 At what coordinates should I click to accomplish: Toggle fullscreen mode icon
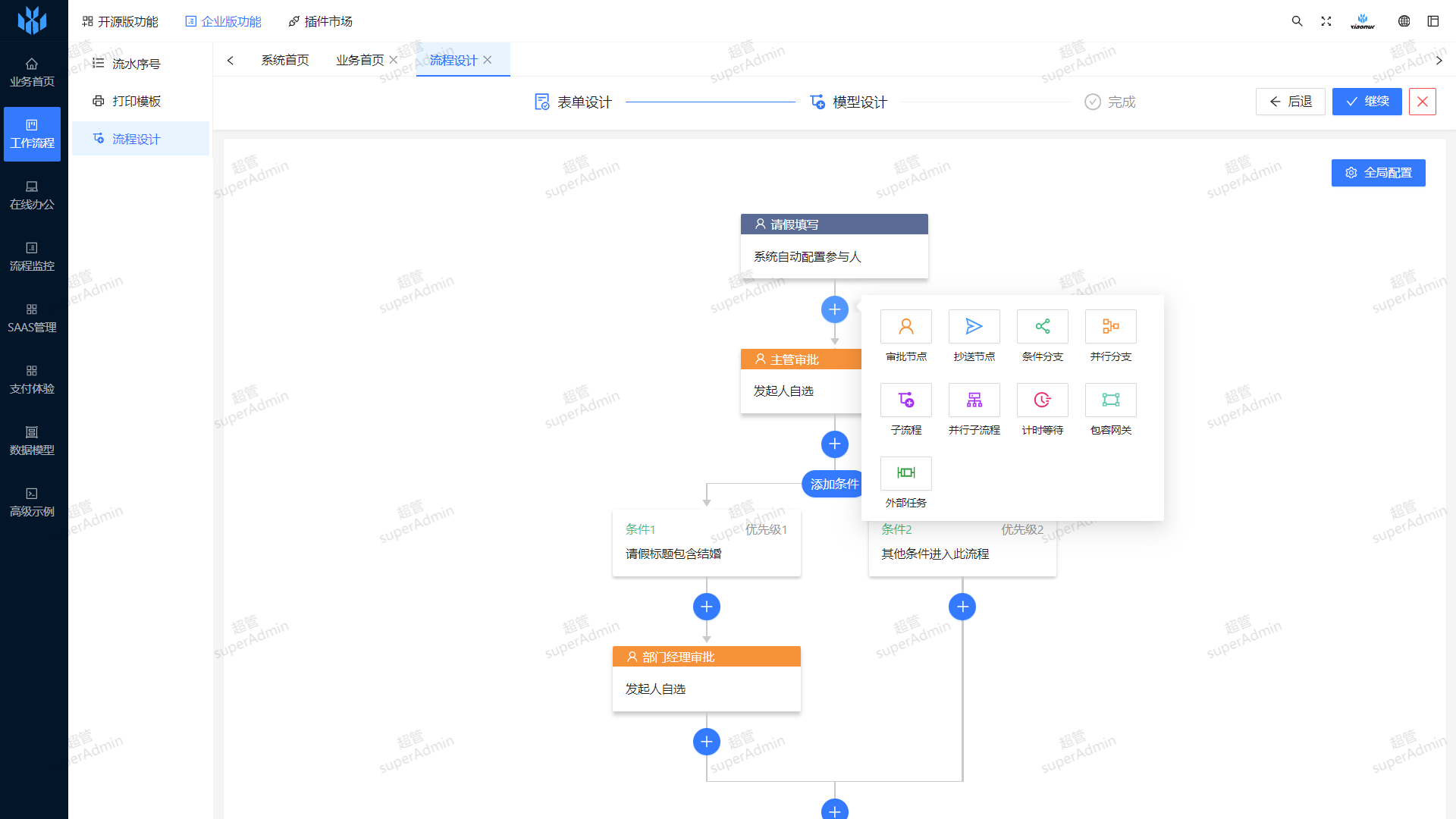[x=1326, y=21]
